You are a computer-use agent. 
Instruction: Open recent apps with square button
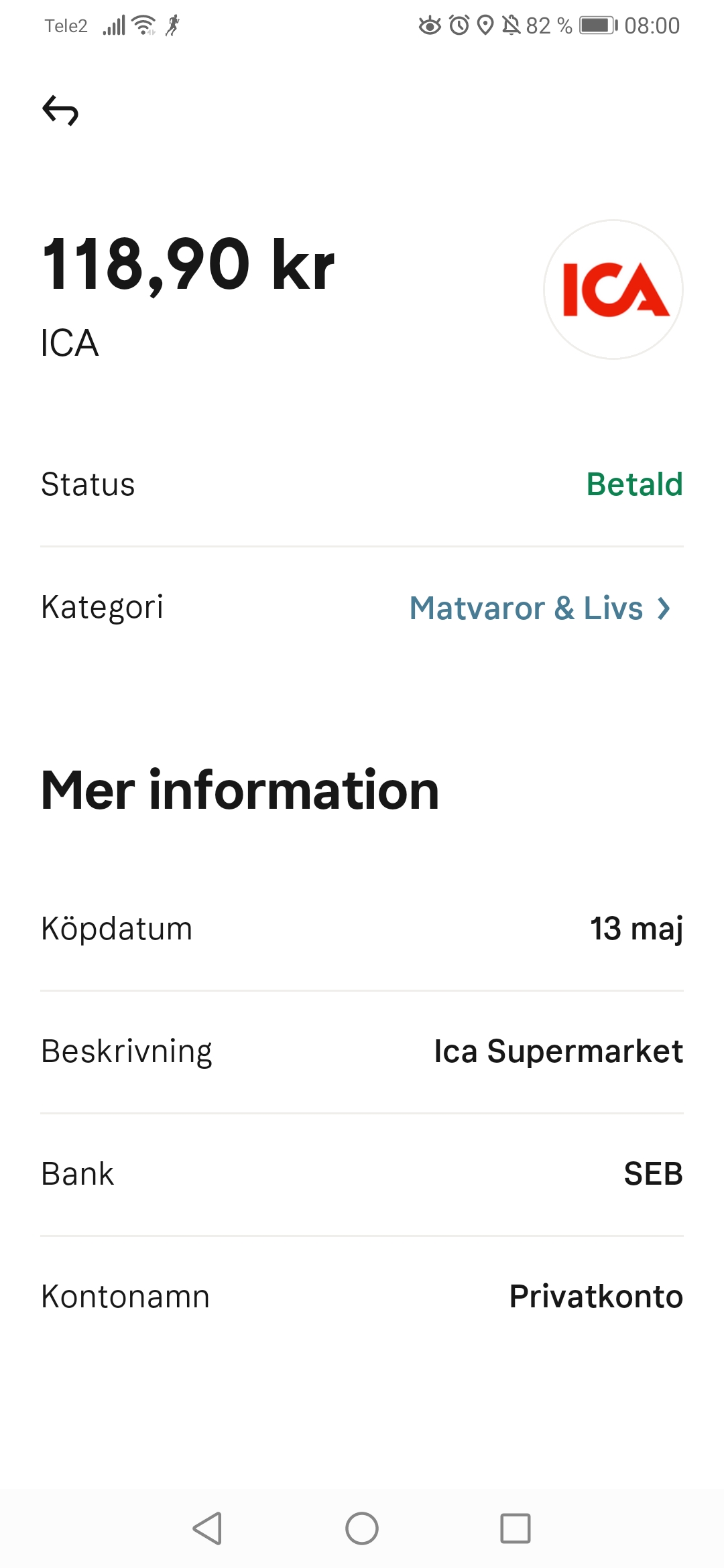515,1528
